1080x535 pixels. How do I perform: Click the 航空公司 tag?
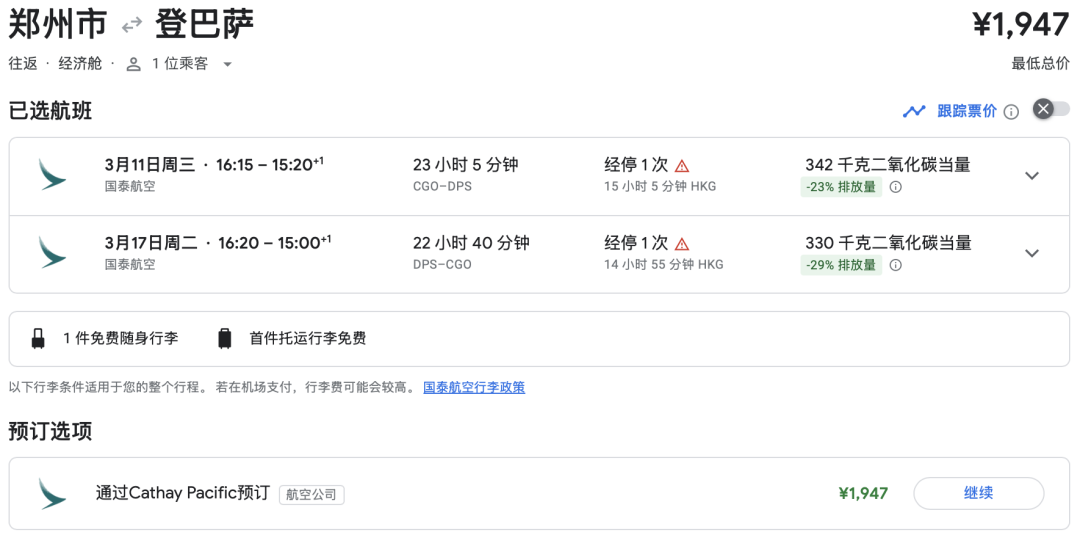point(311,494)
